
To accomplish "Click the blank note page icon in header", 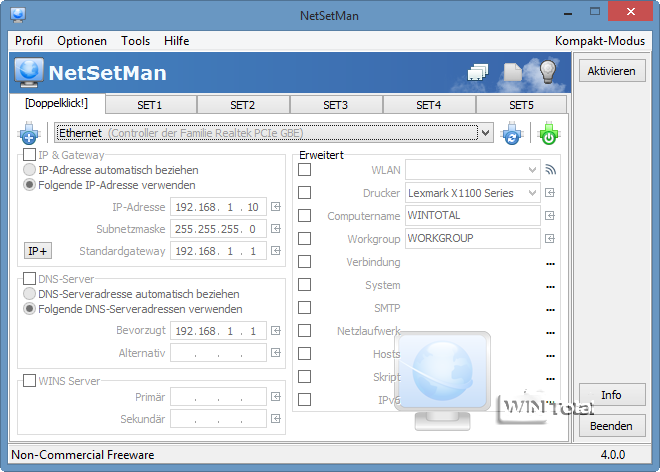I will click(512, 72).
